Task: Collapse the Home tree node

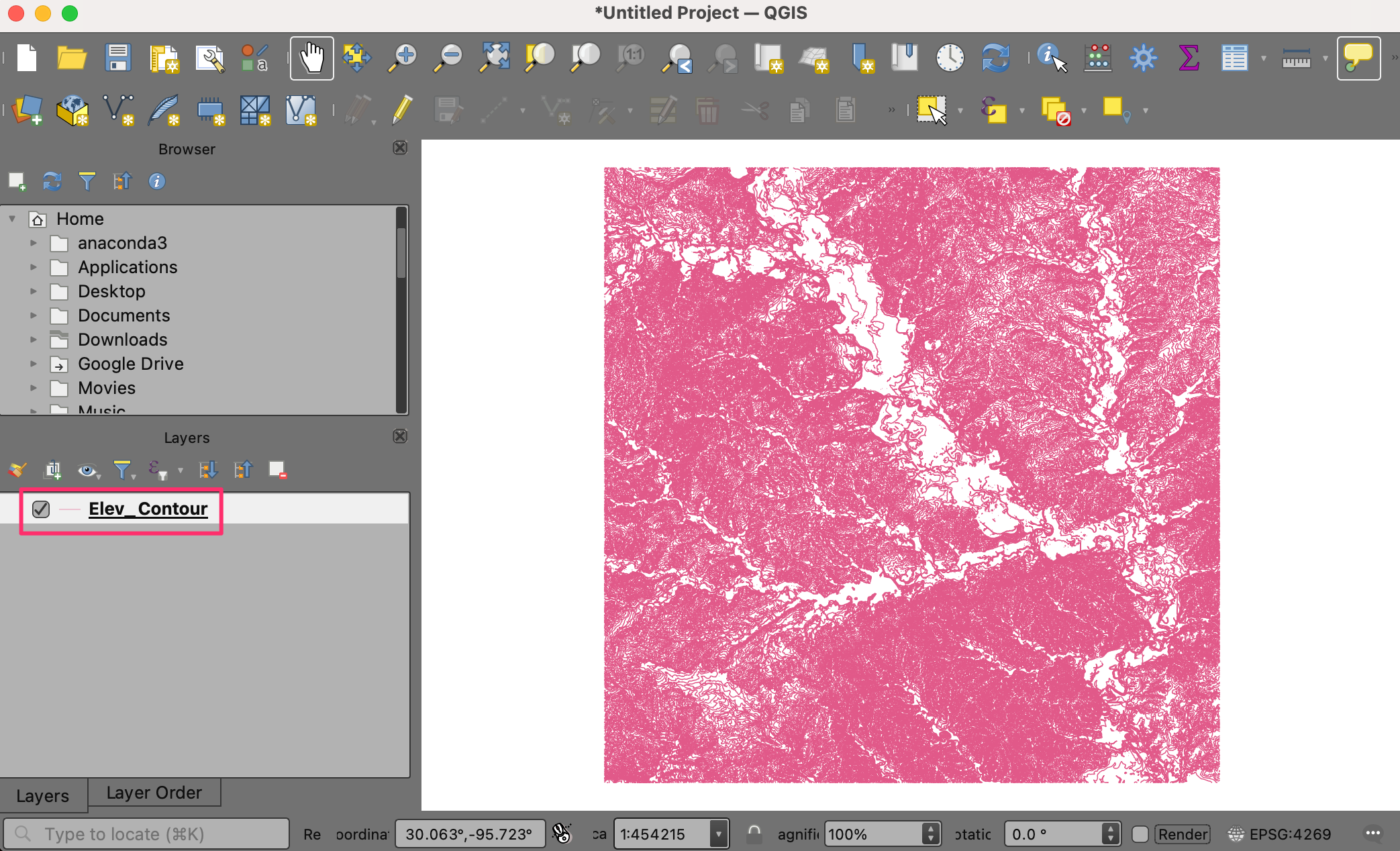Action: click(12, 219)
